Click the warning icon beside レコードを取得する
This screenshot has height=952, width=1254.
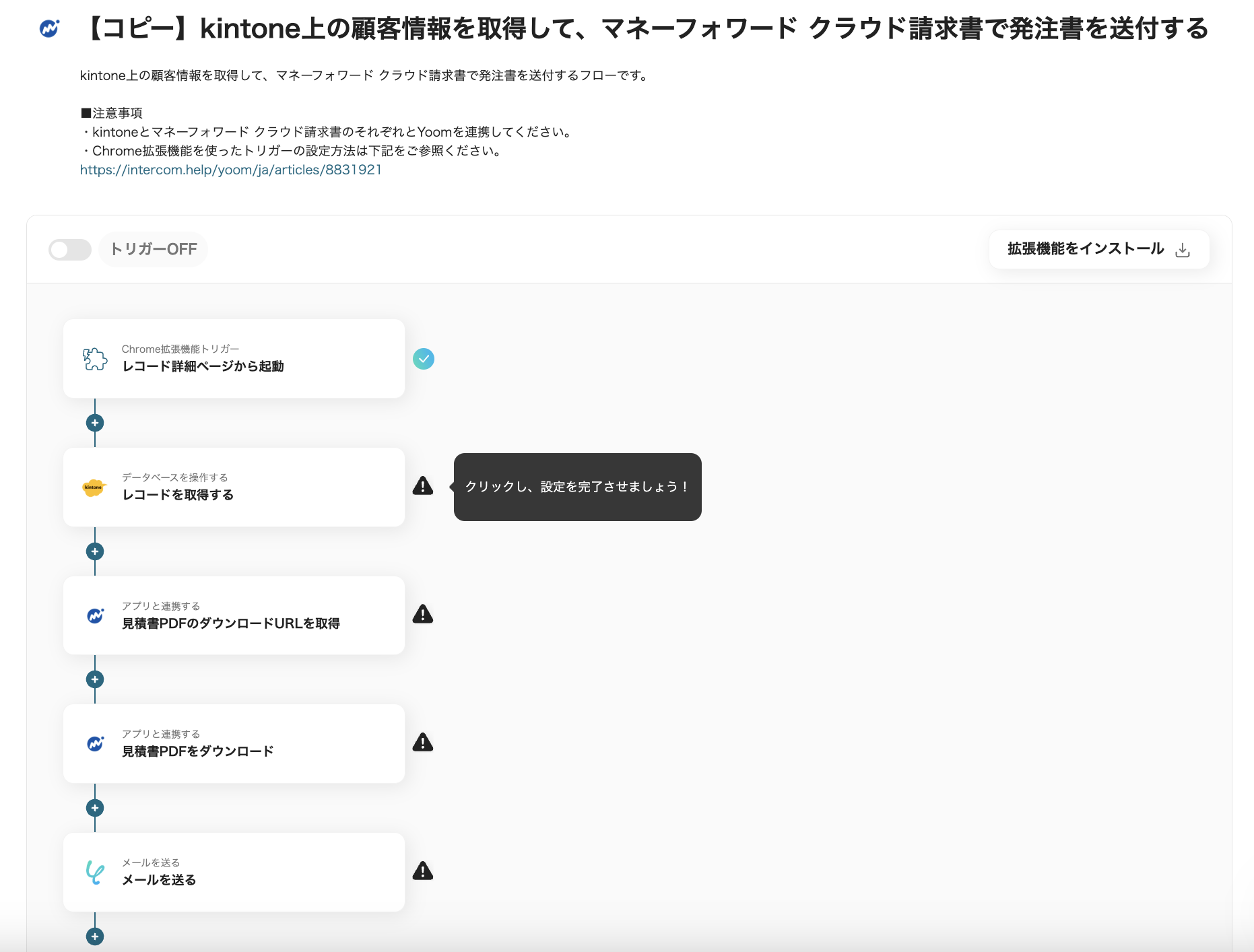click(x=423, y=485)
